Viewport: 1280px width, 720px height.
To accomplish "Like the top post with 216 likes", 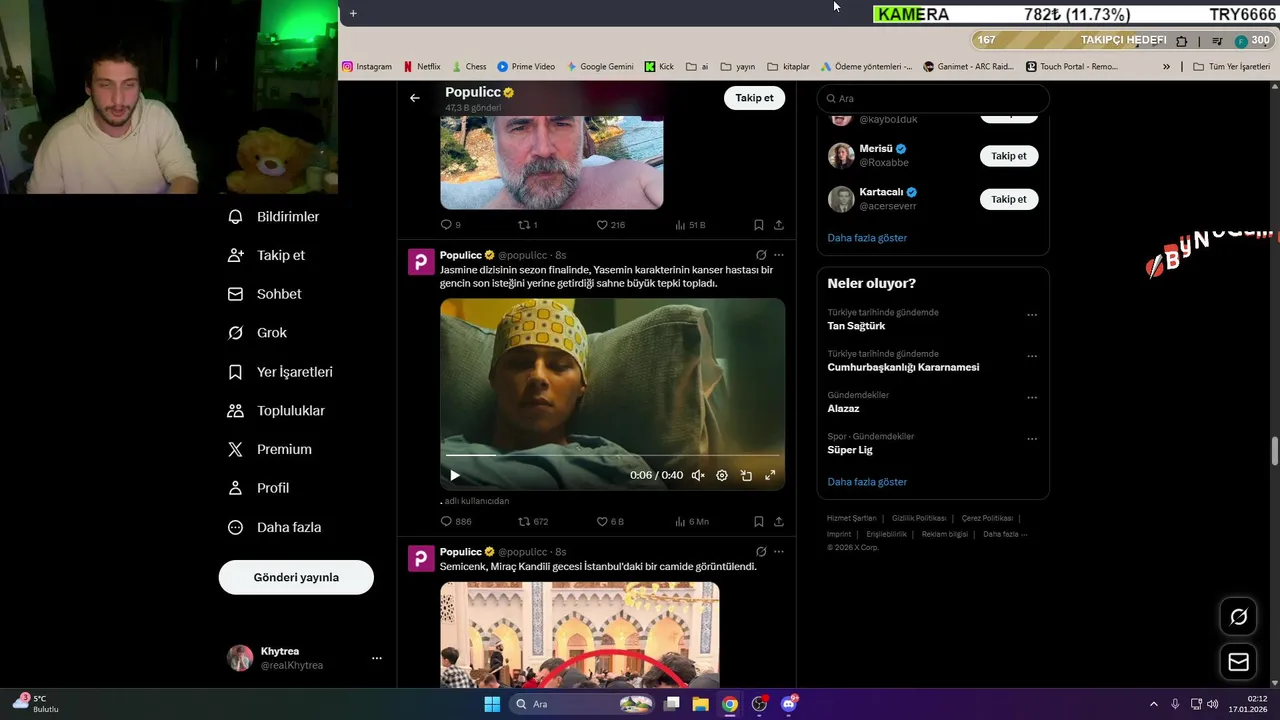I will coord(610,225).
